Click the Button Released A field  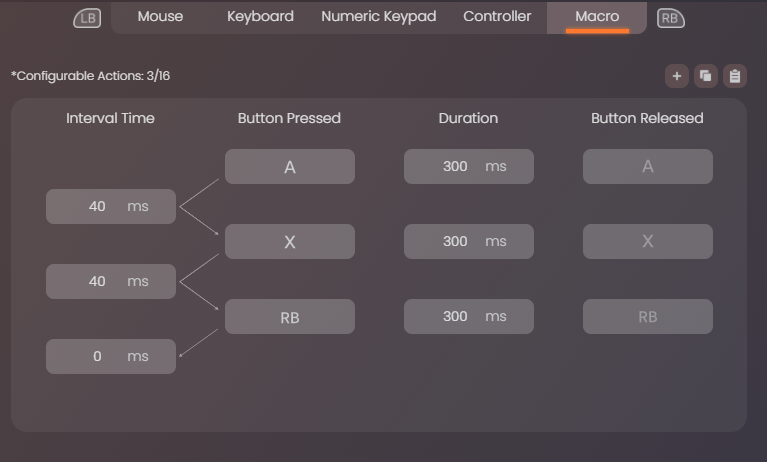pyautogui.click(x=648, y=166)
